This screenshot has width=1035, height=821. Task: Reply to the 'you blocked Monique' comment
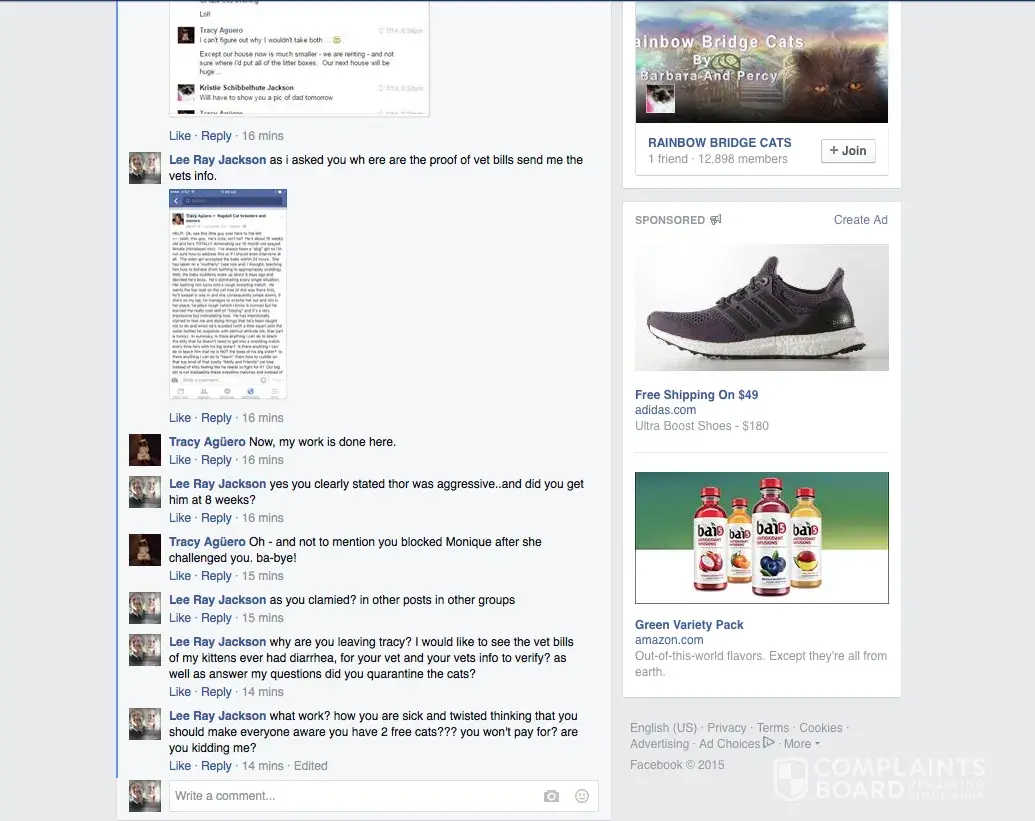point(216,576)
